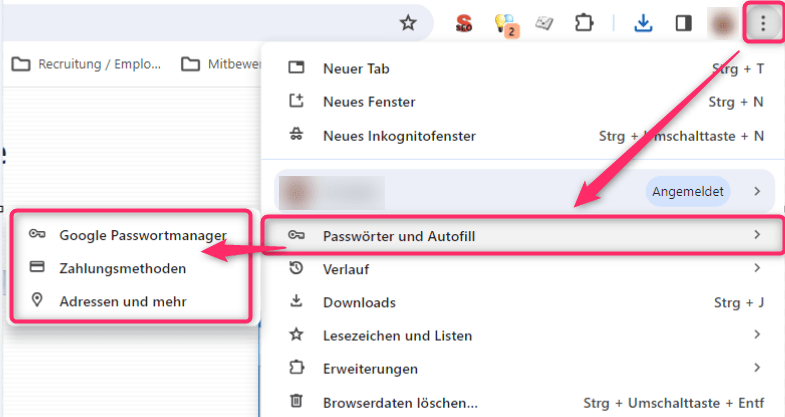The height and width of the screenshot is (417, 785).
Task: Choose Adressen und mehr in submenu
Action: point(131,301)
